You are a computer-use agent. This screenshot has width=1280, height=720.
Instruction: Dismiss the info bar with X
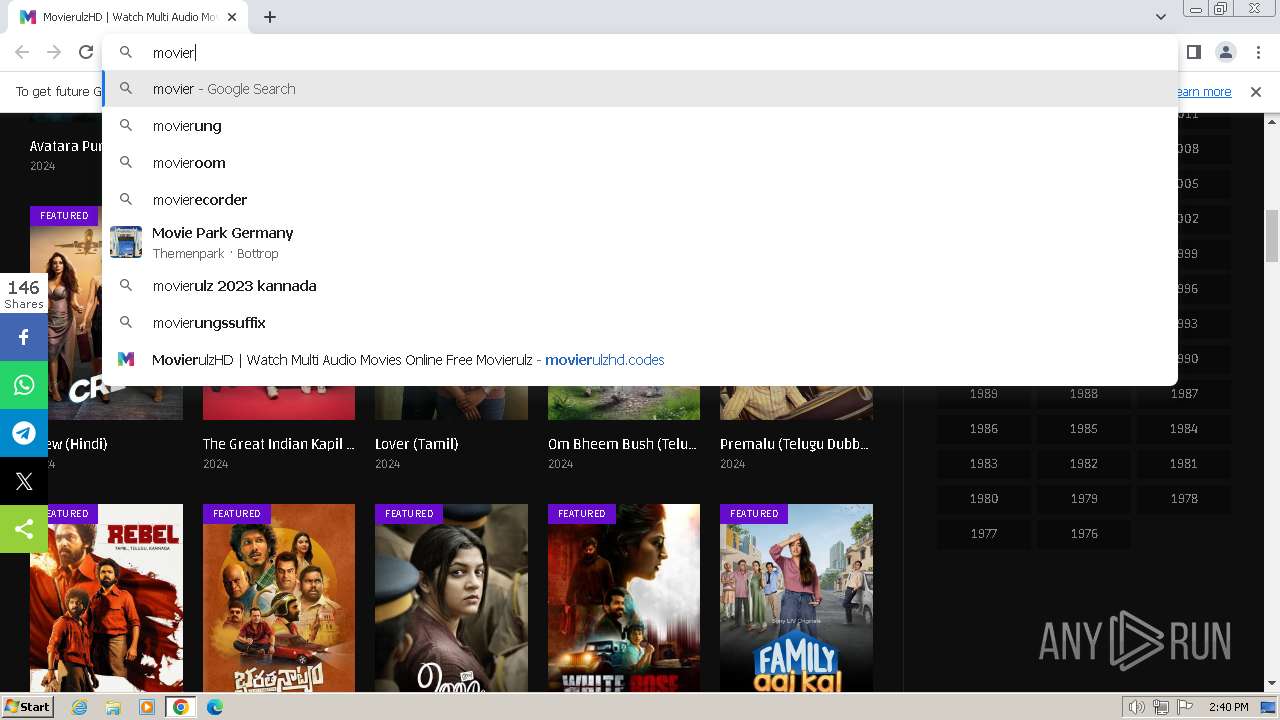click(x=1256, y=92)
